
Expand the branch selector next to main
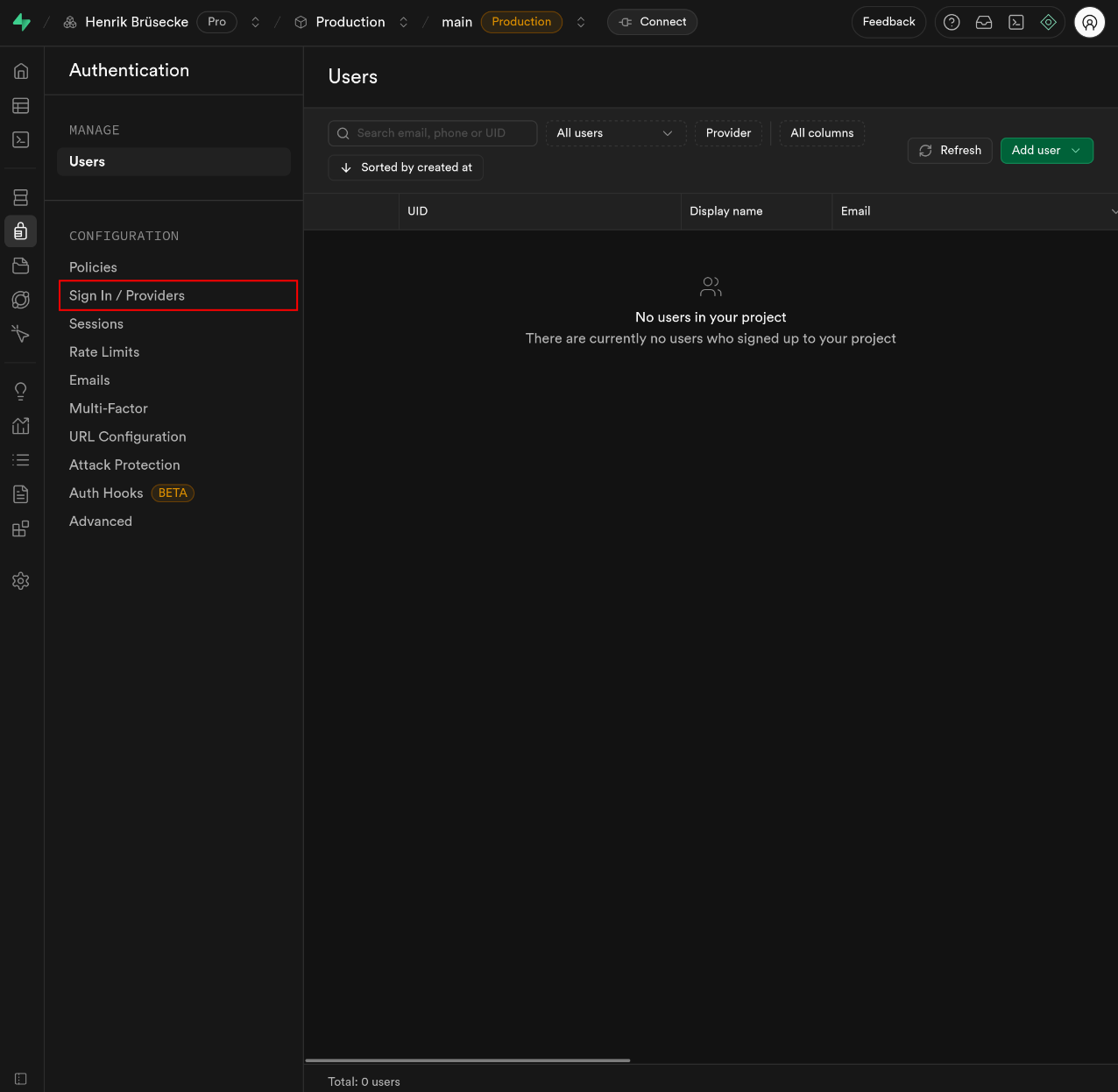(x=580, y=22)
